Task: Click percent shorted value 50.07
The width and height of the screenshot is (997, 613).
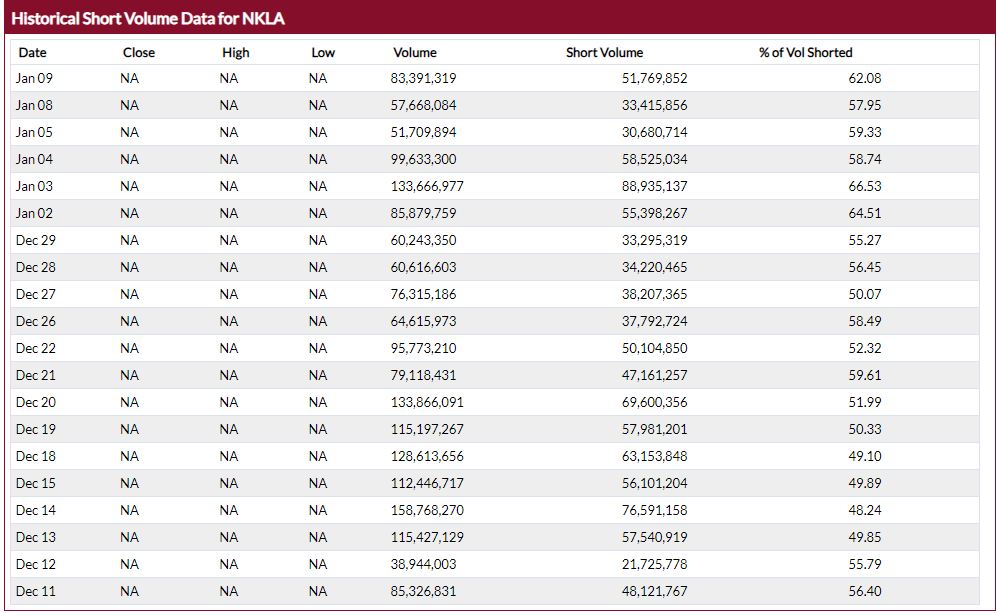Action: coord(865,294)
